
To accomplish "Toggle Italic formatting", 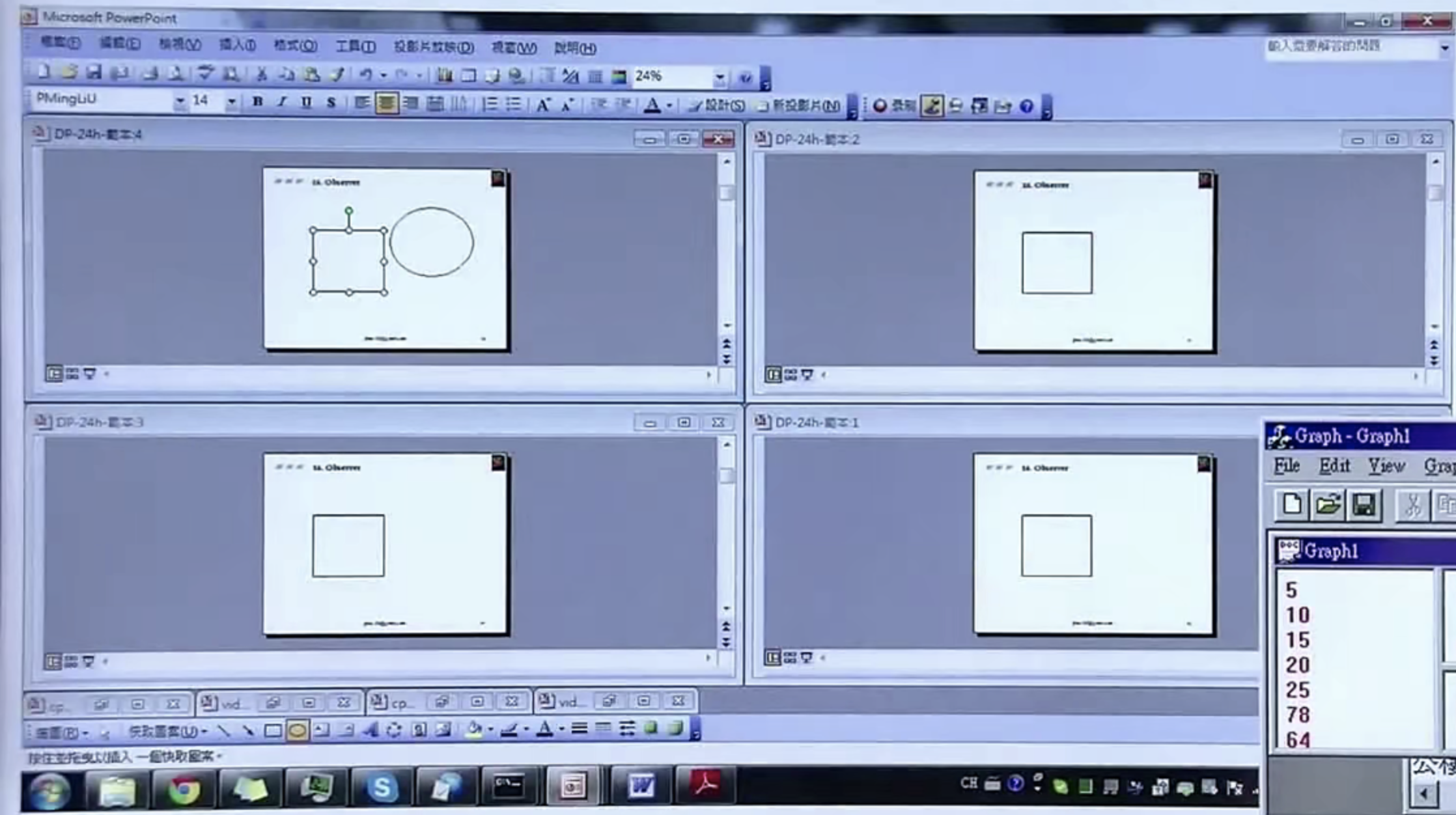I will click(x=282, y=102).
